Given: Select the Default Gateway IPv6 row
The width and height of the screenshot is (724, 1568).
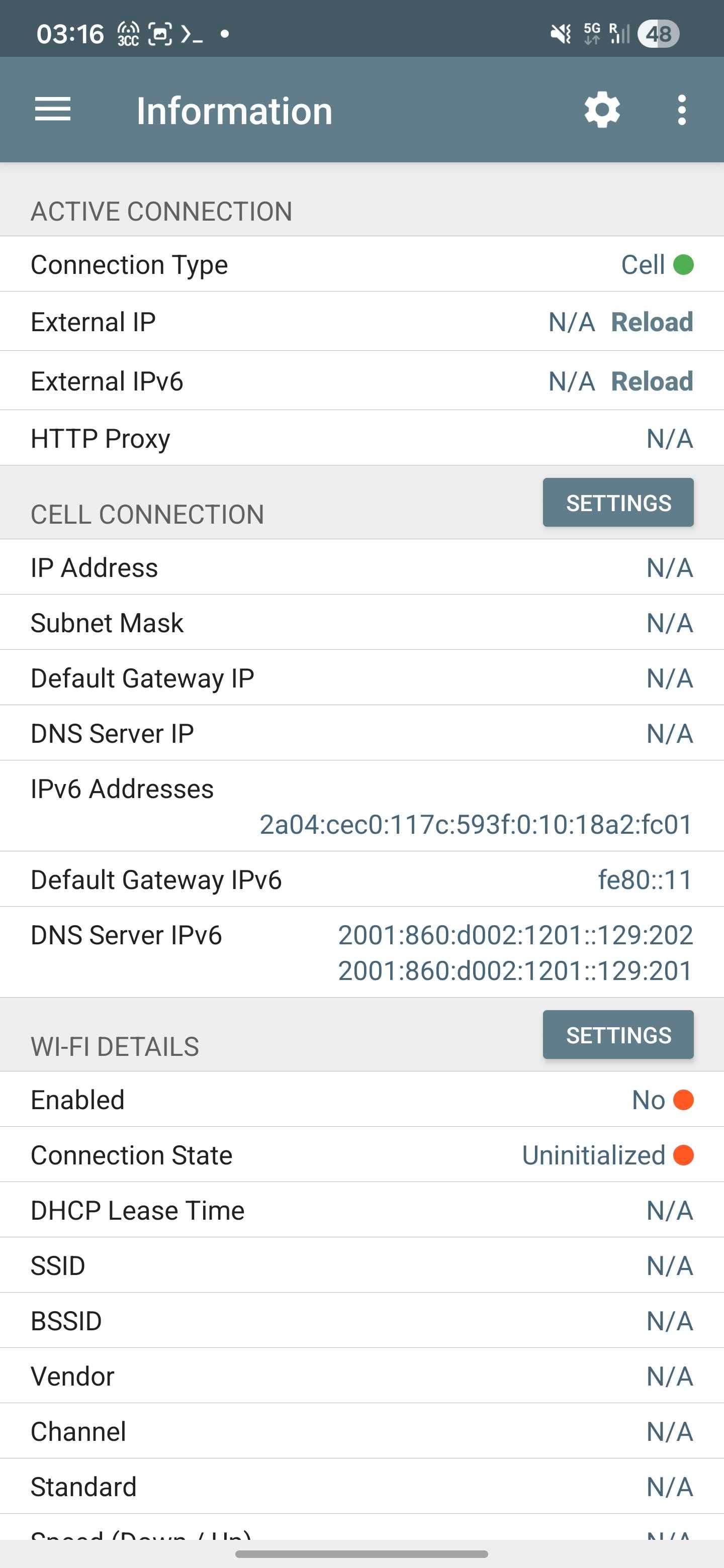Looking at the screenshot, I should click(x=361, y=879).
